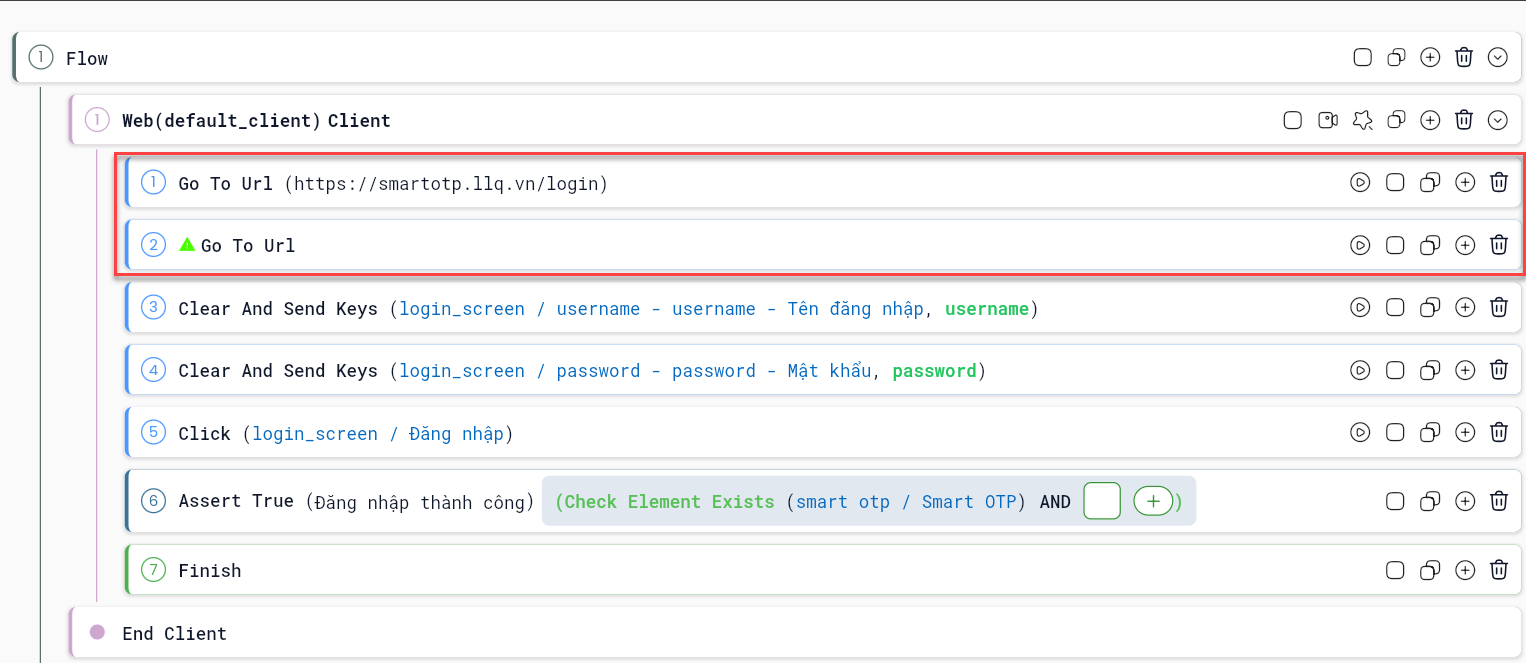Image resolution: width=1526 pixels, height=663 pixels.
Task: Open the login_screen / username element reference
Action: [x=661, y=309]
